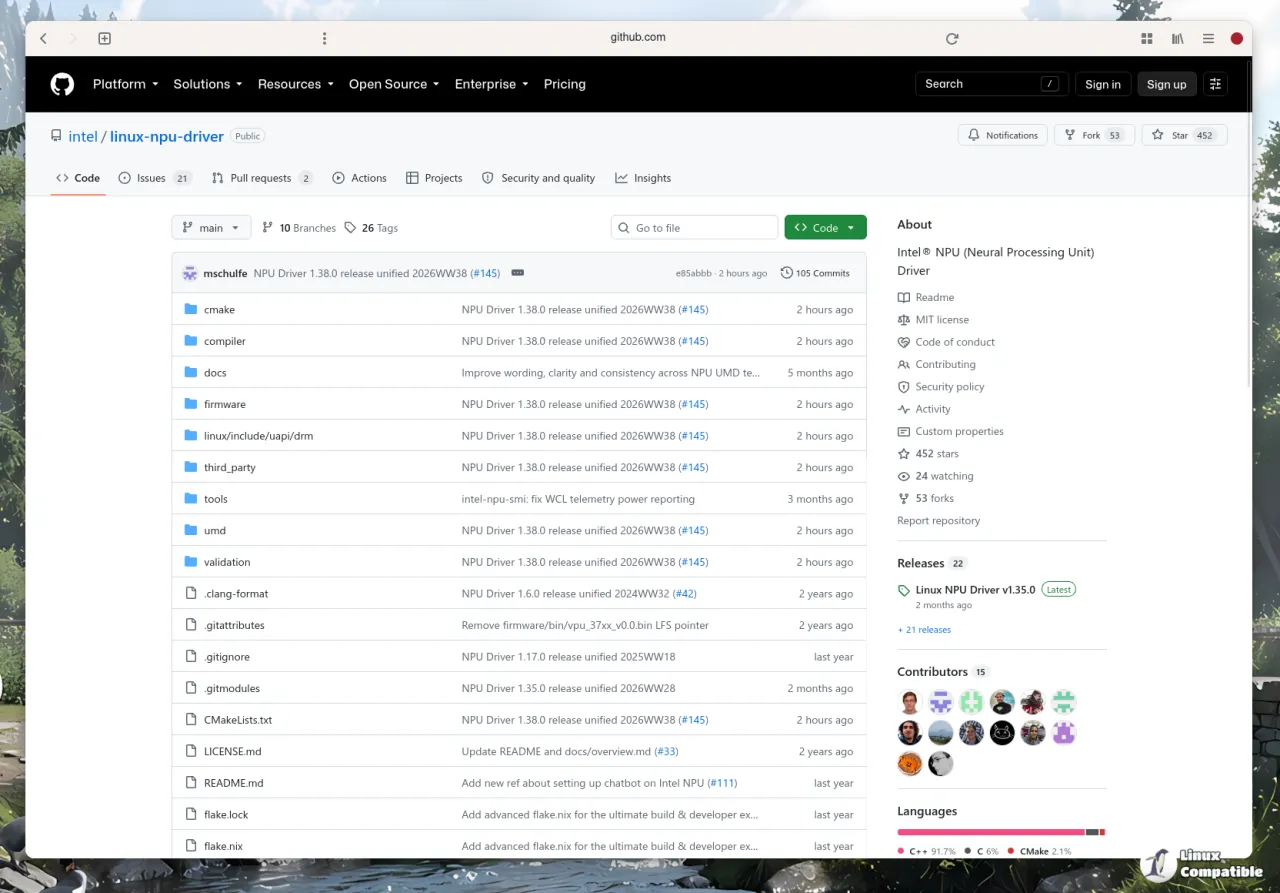Expand the Open Source menu
This screenshot has height=893, width=1280.
(x=394, y=84)
